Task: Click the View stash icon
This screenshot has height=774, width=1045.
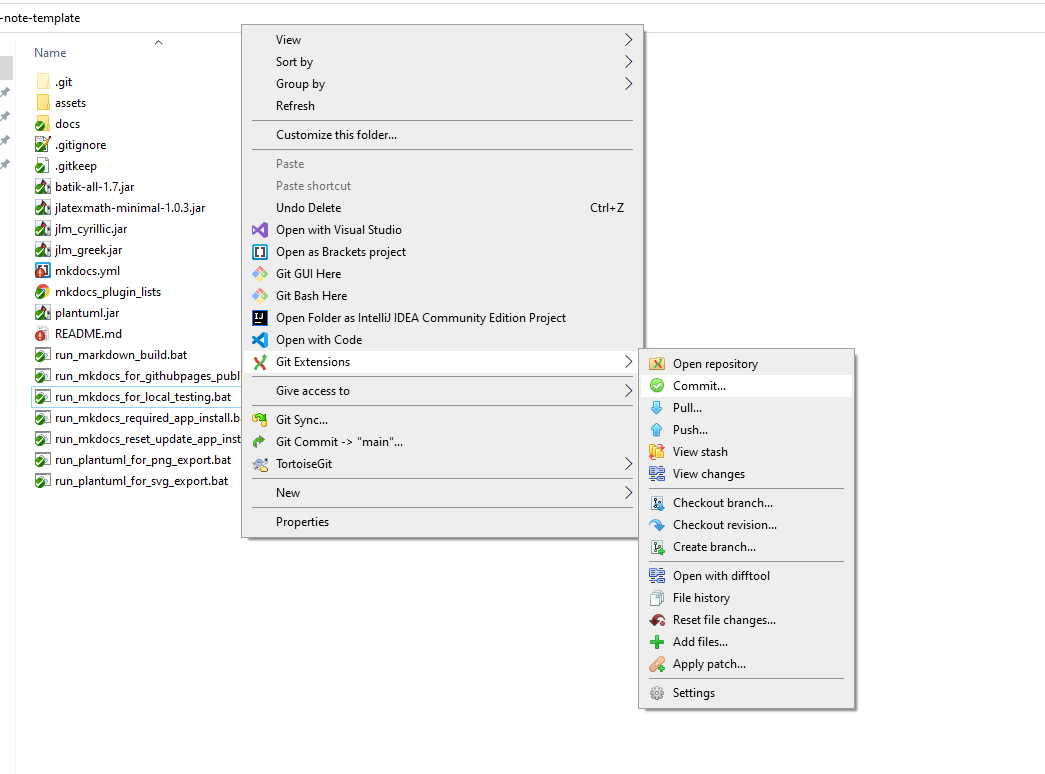Action: click(x=656, y=451)
